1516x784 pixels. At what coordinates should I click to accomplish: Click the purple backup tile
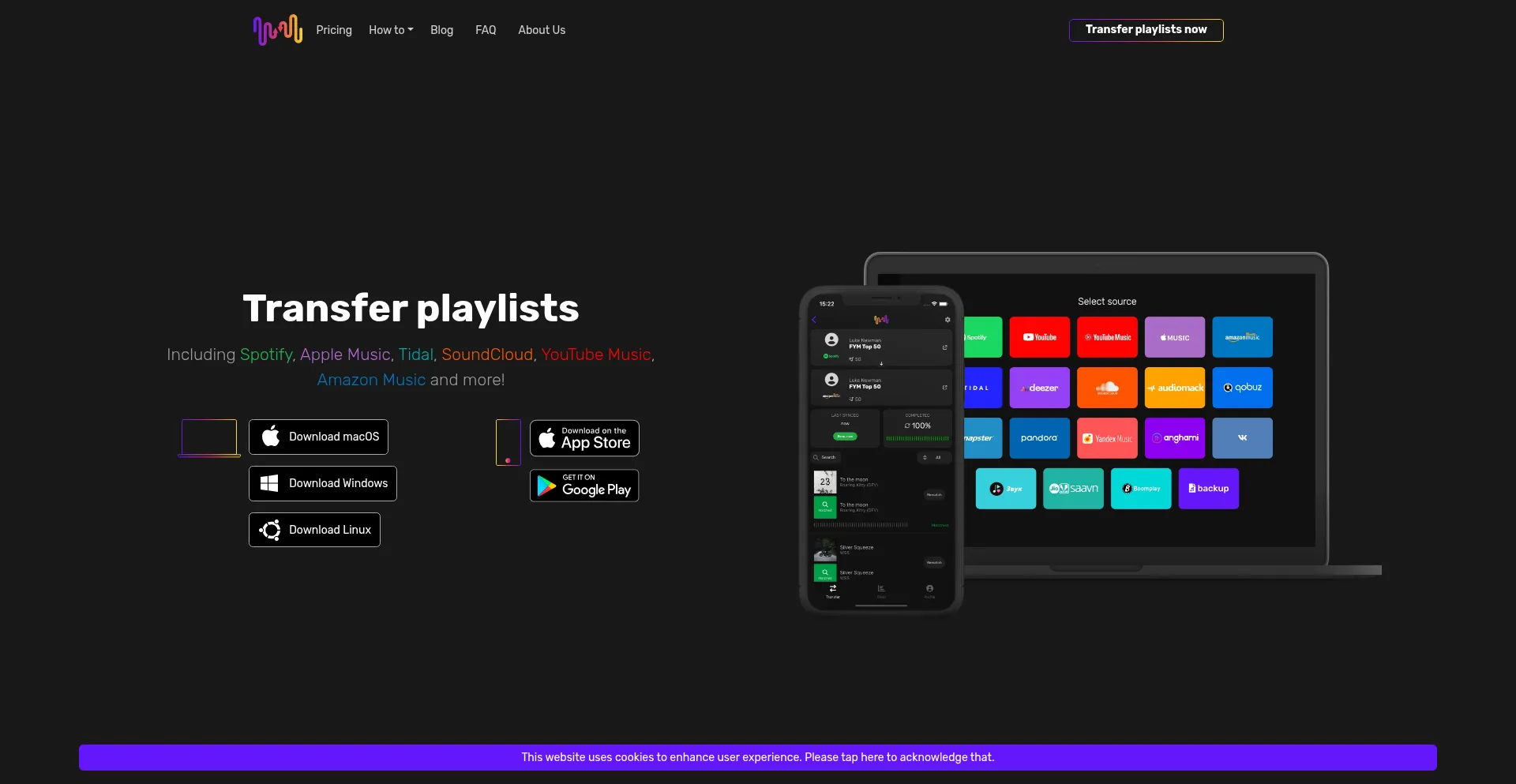pos(1208,489)
